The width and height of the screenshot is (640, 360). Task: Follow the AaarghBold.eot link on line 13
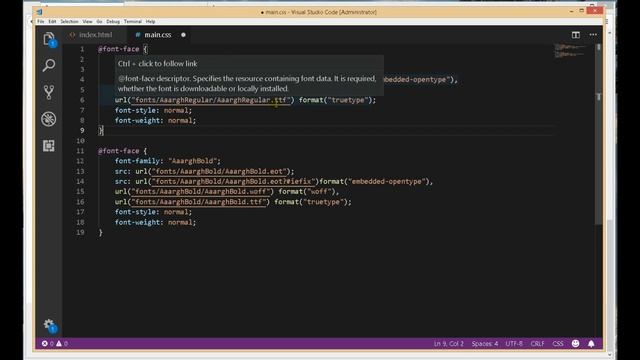click(219, 171)
